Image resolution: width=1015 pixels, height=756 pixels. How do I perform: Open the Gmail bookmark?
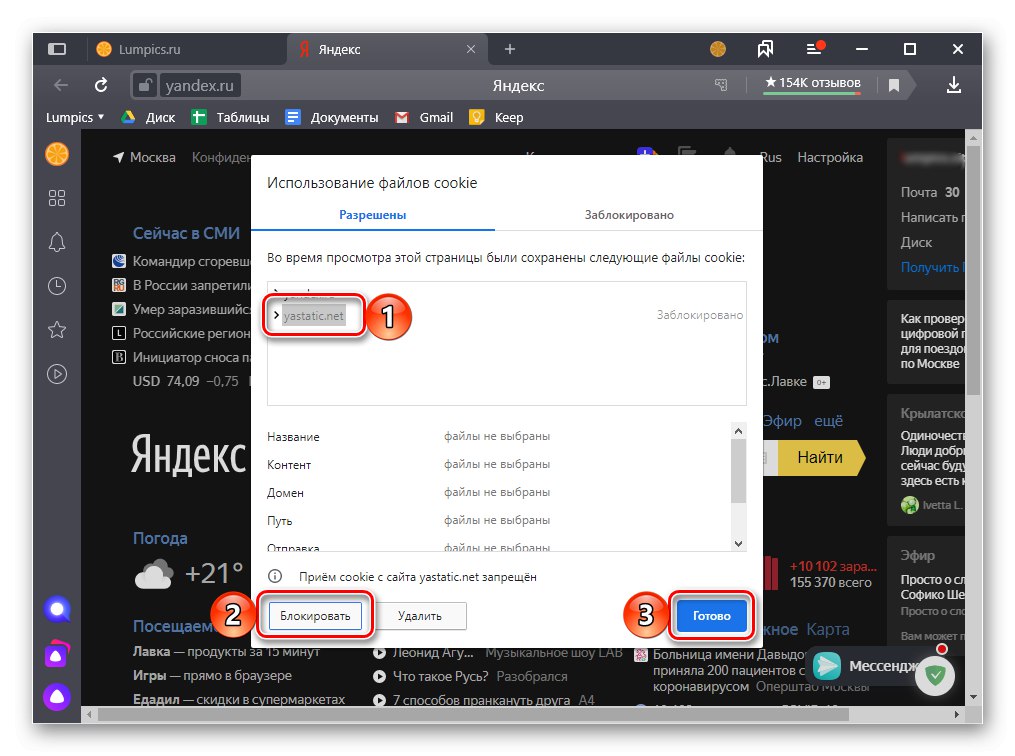click(x=424, y=117)
